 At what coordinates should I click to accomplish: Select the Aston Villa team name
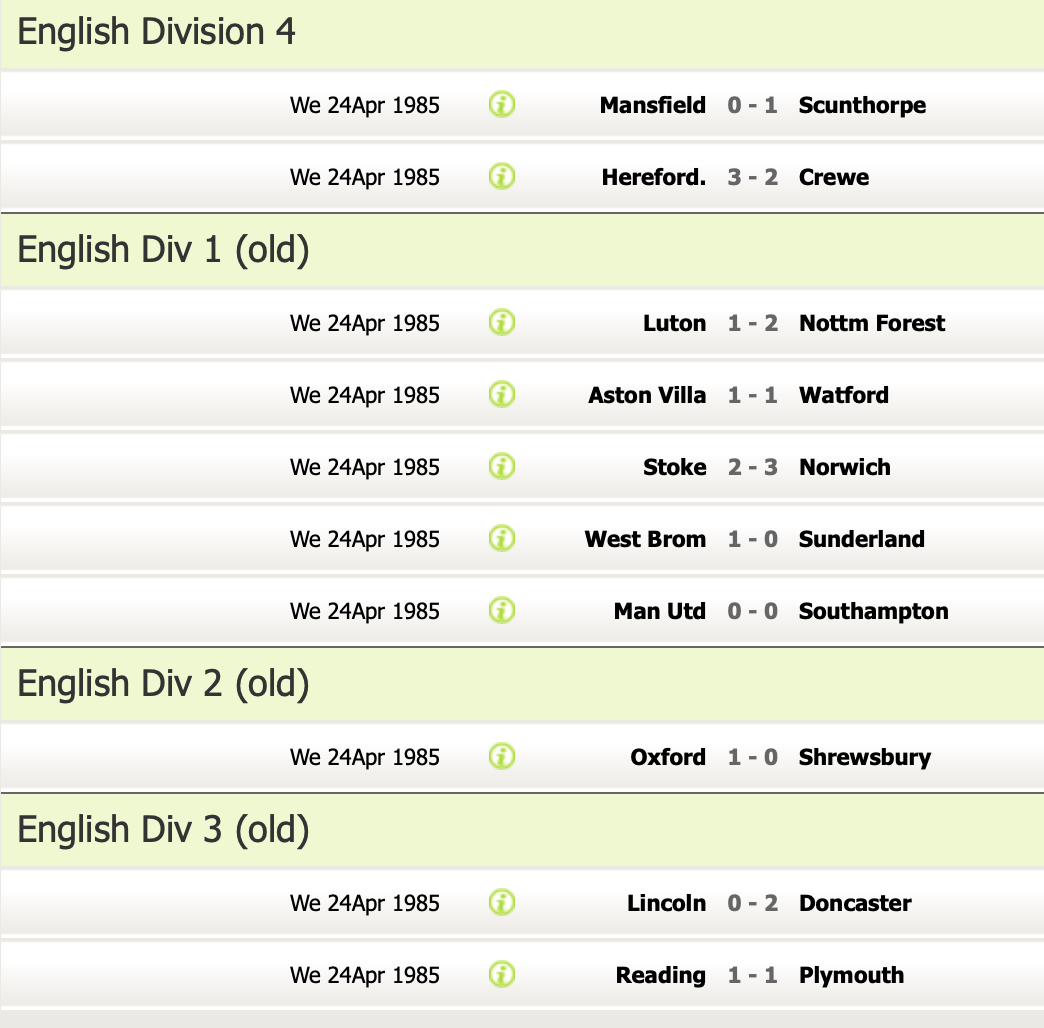click(x=647, y=395)
